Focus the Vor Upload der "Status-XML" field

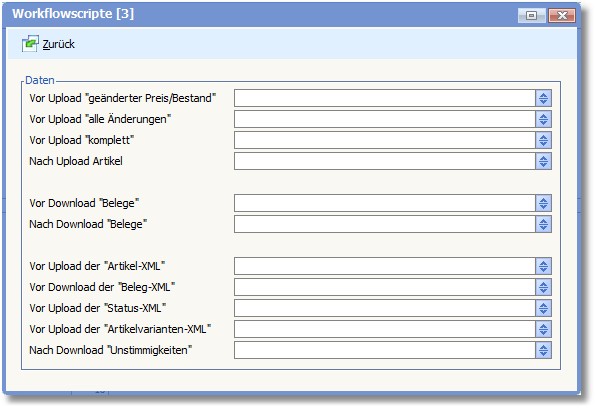click(385, 308)
